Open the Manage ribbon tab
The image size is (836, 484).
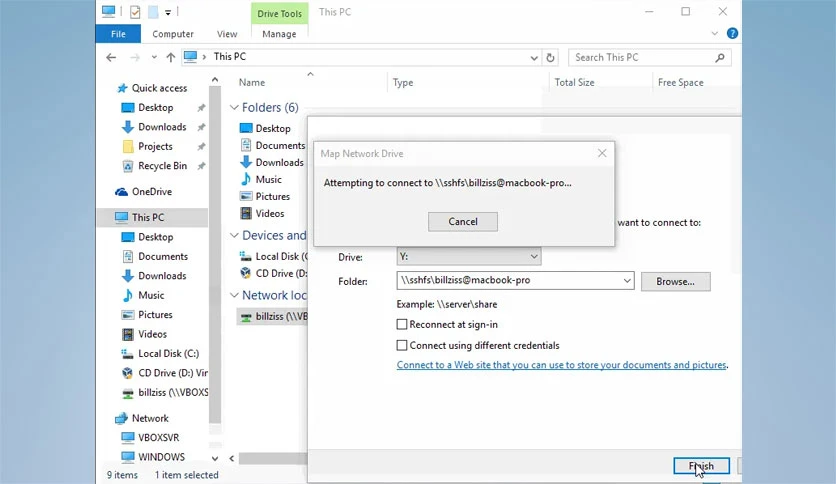[x=279, y=34]
